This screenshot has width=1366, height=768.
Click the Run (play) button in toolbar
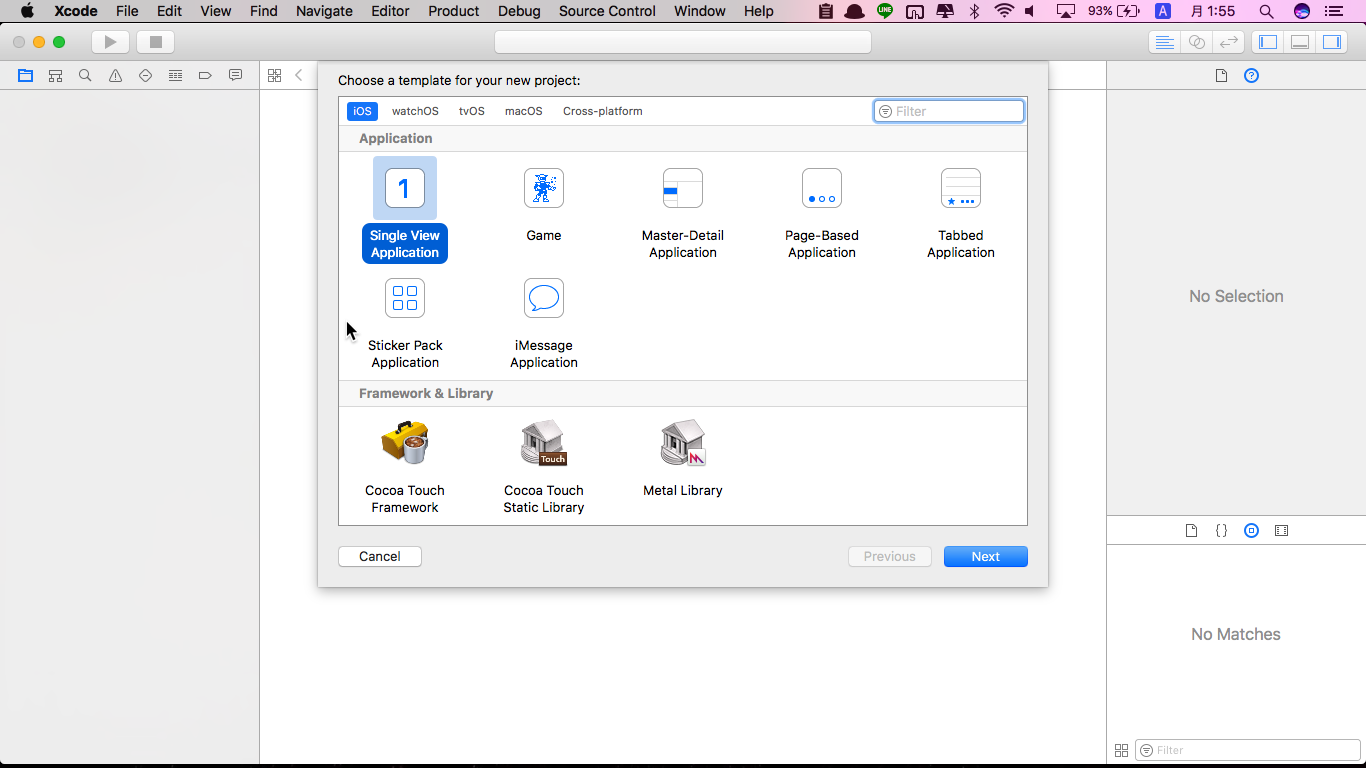(110, 42)
